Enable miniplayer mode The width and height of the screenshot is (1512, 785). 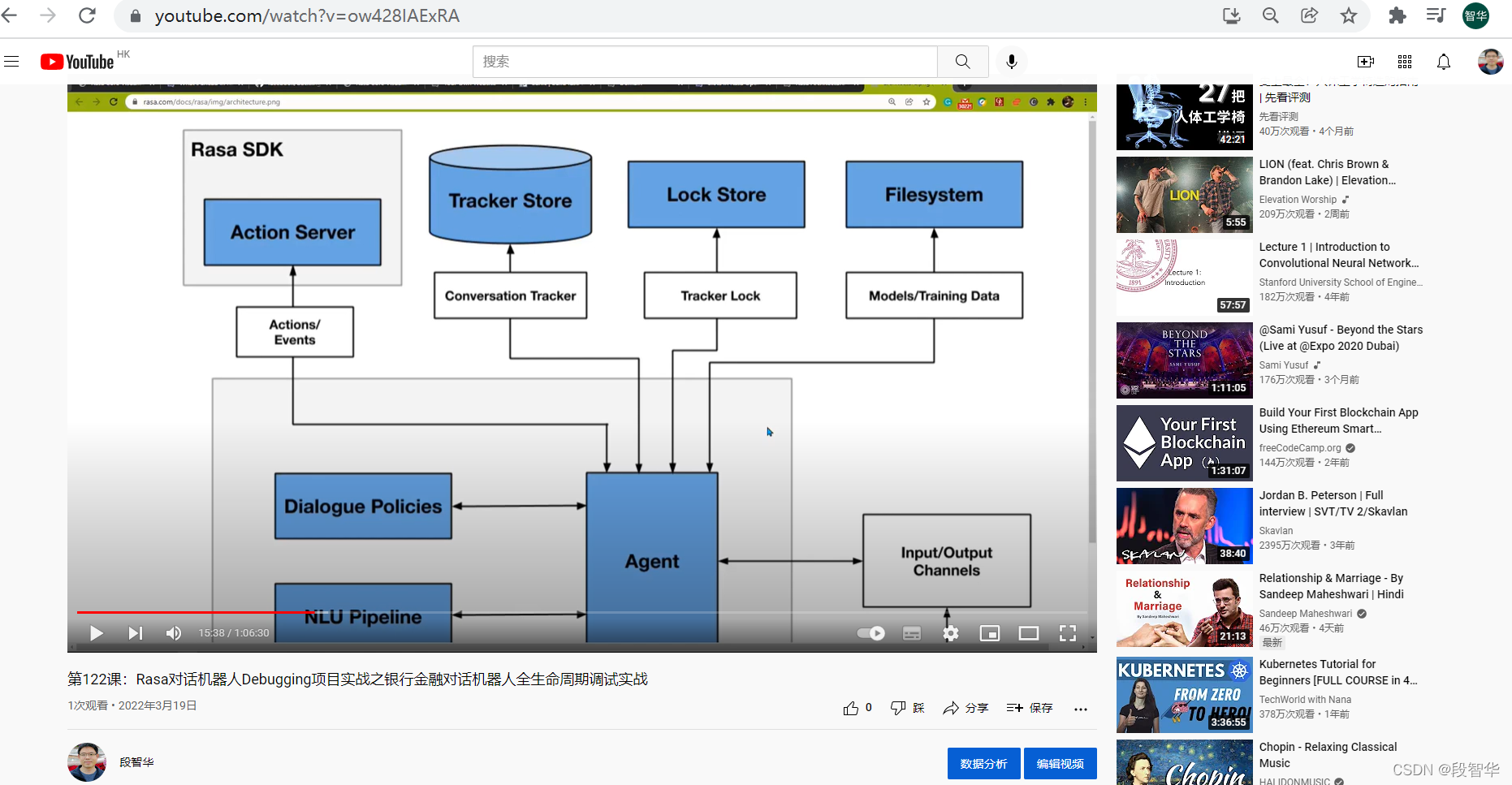click(990, 633)
